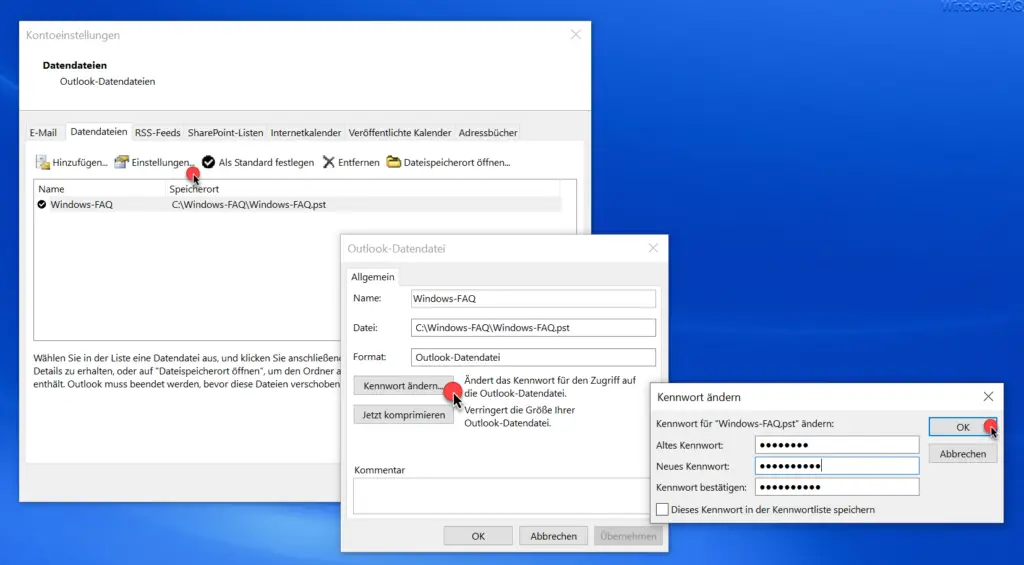Viewport: 1024px width, 565px height.
Task: Select the Allgemein tab in Outlook-Datendatei
Action: tap(373, 277)
